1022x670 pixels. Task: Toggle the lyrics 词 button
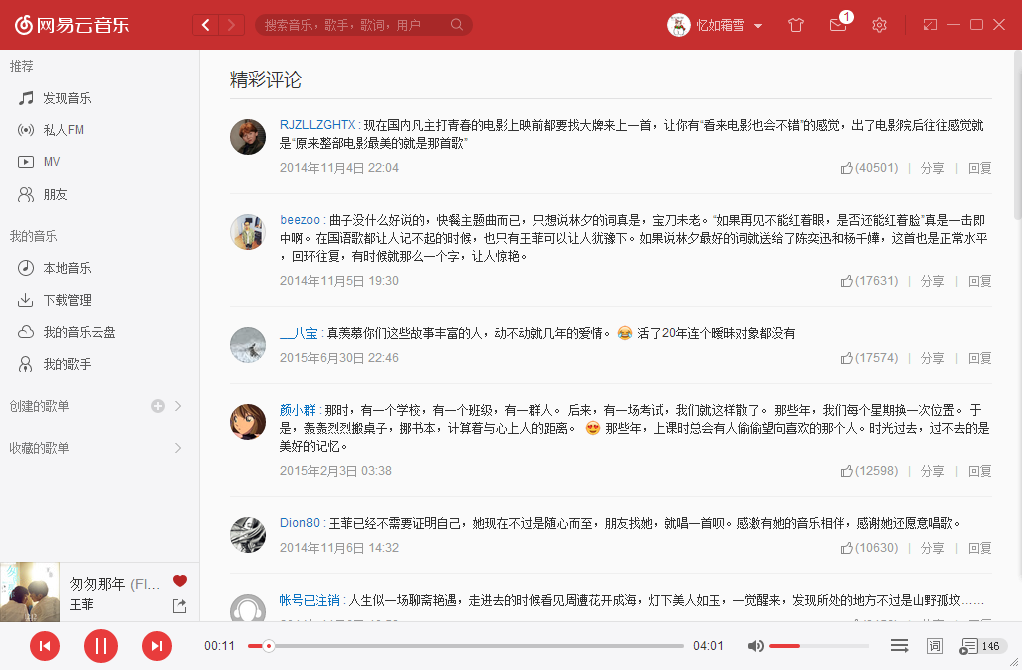click(x=934, y=646)
